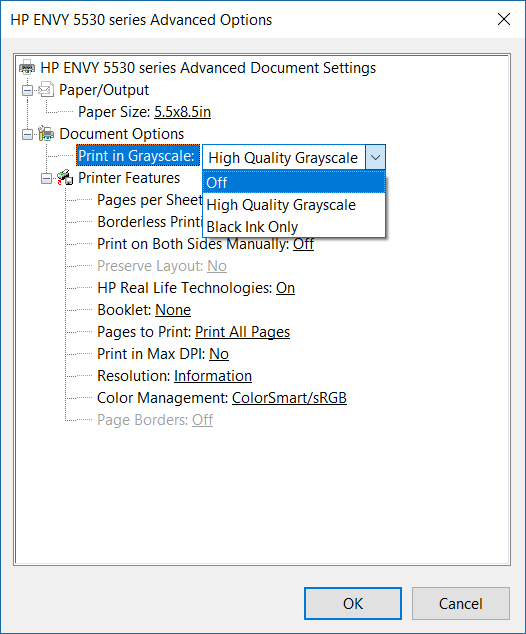Open the Print in Grayscale dropdown arrow
The height and width of the screenshot is (634, 526).
(x=375, y=157)
